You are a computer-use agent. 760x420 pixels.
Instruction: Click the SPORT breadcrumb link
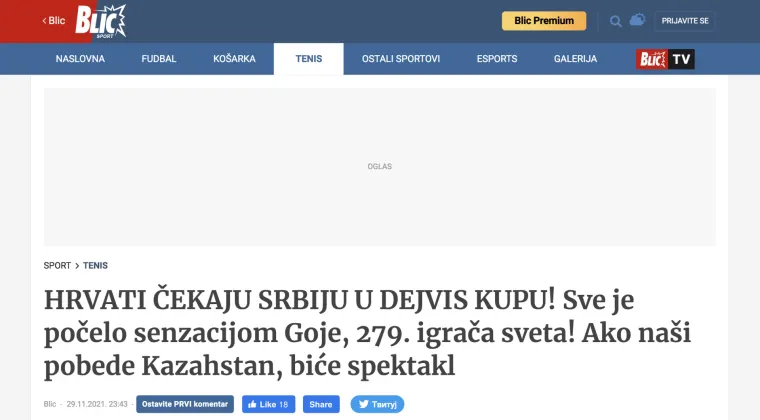[57, 265]
